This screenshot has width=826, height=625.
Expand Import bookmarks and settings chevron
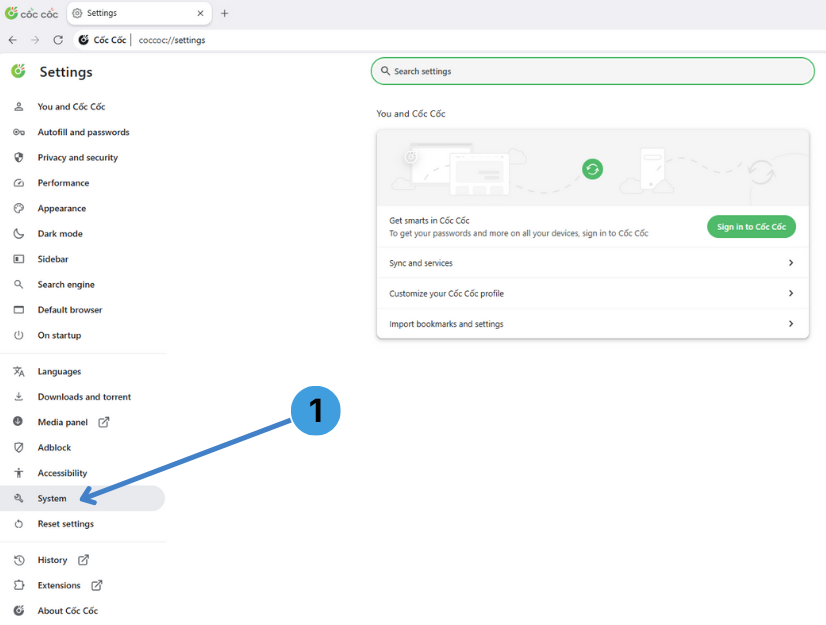click(791, 324)
